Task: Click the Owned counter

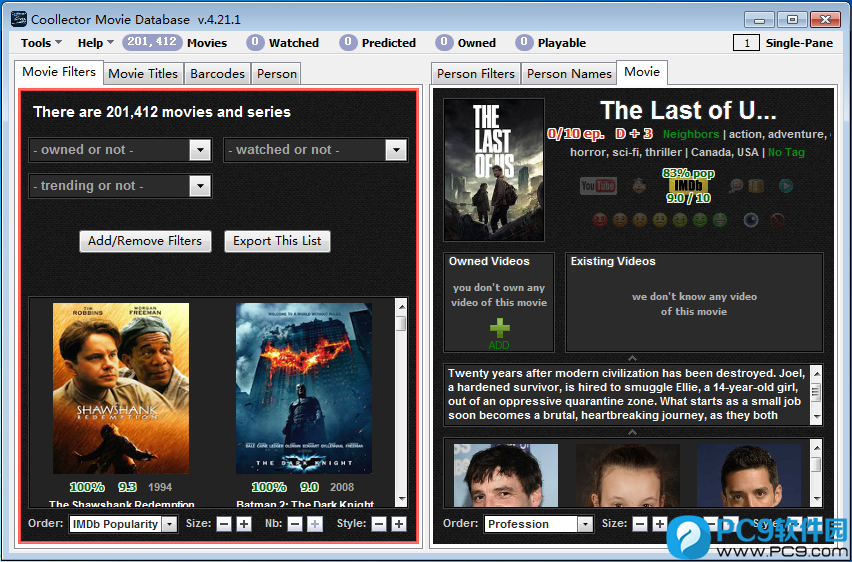Action: tap(466, 42)
